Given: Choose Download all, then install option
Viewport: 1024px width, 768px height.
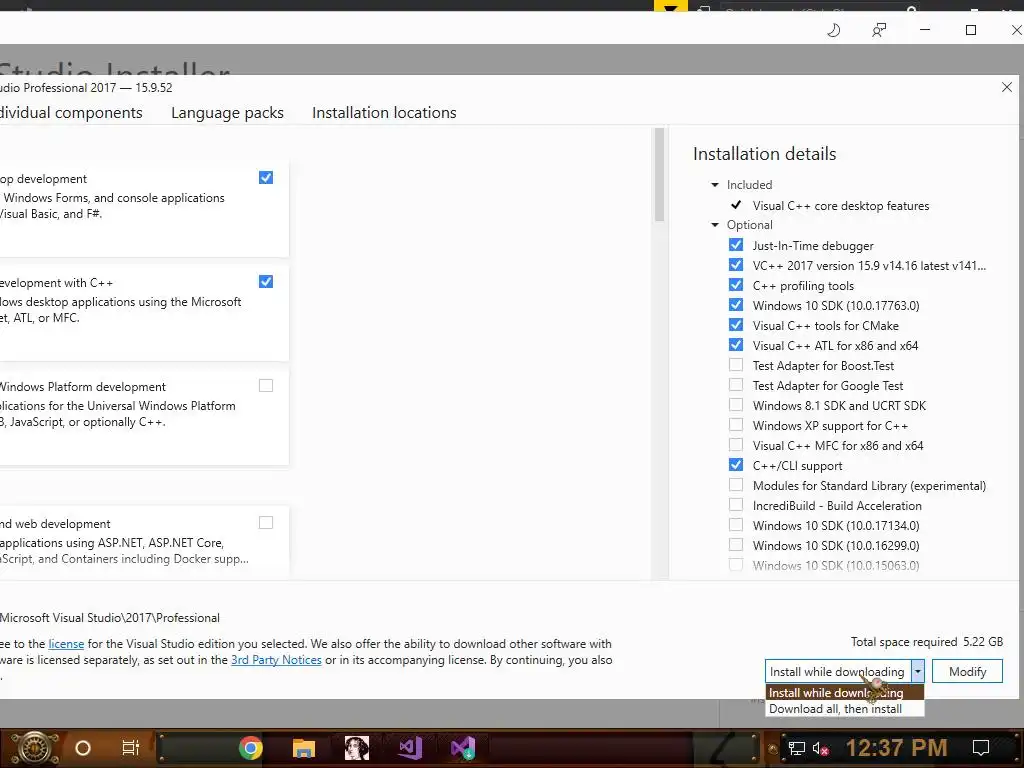Looking at the screenshot, I should point(844,709).
